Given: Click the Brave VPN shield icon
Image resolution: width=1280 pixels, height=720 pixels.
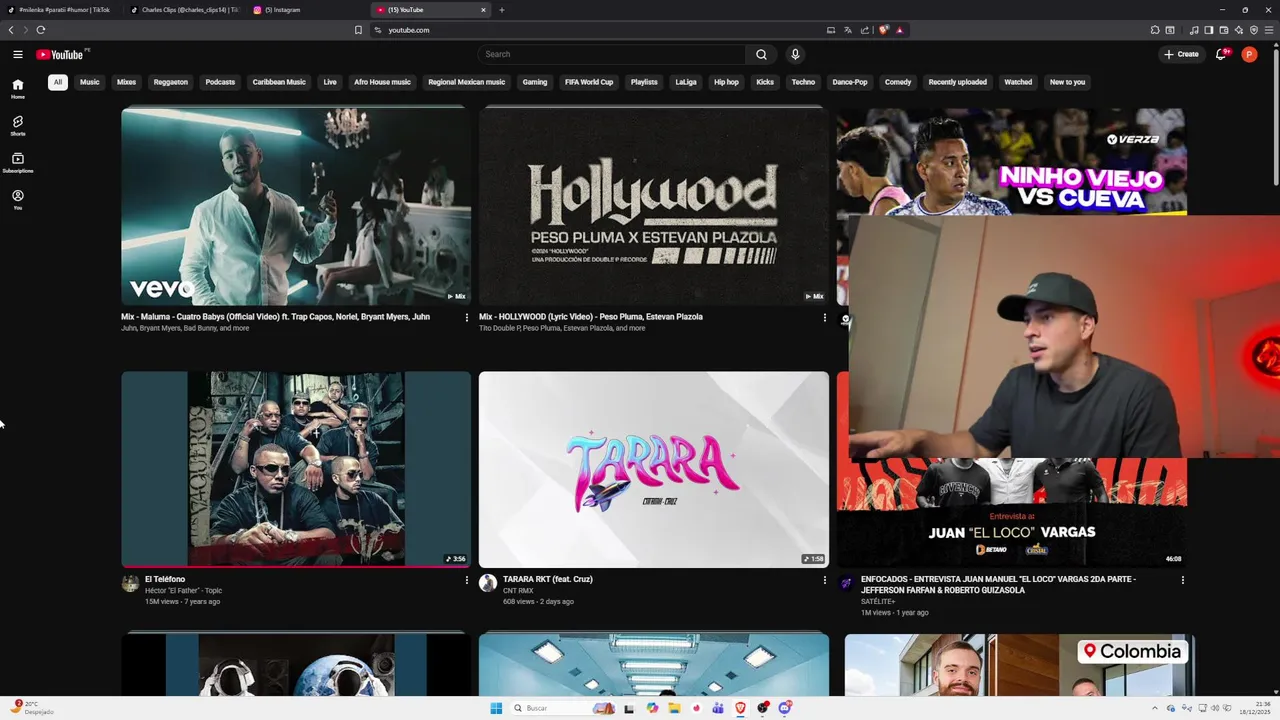Looking at the screenshot, I should 1253,30.
